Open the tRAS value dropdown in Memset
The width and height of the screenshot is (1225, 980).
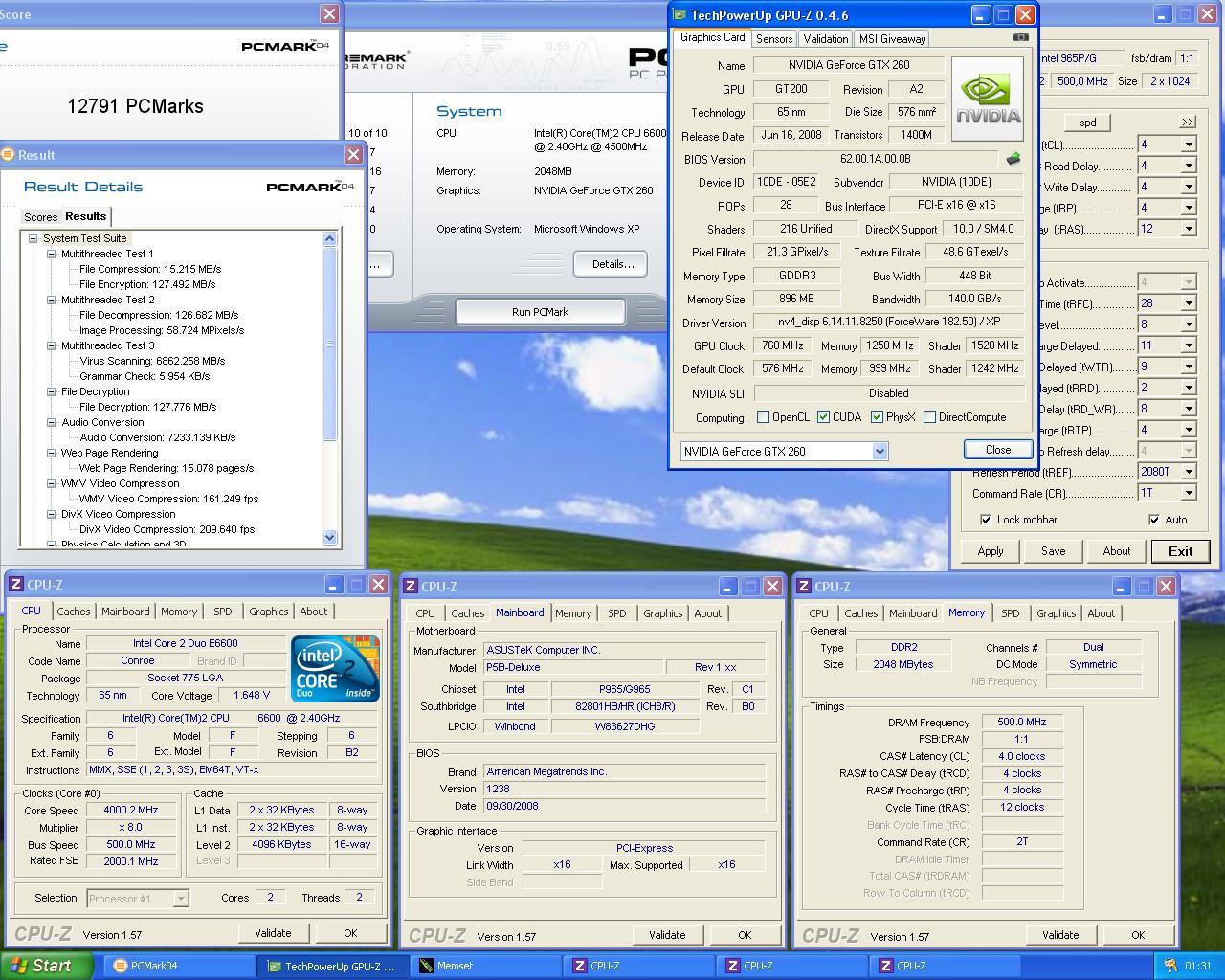(1188, 229)
